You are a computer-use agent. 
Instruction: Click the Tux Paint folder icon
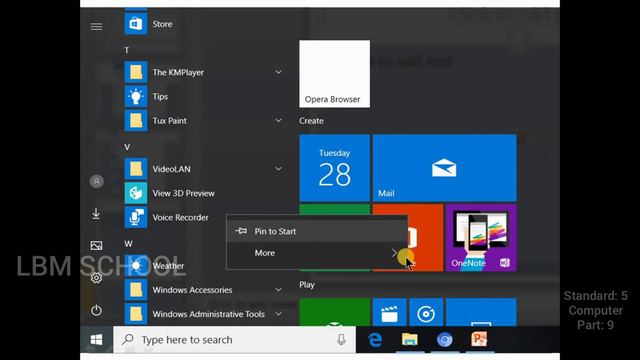point(136,120)
